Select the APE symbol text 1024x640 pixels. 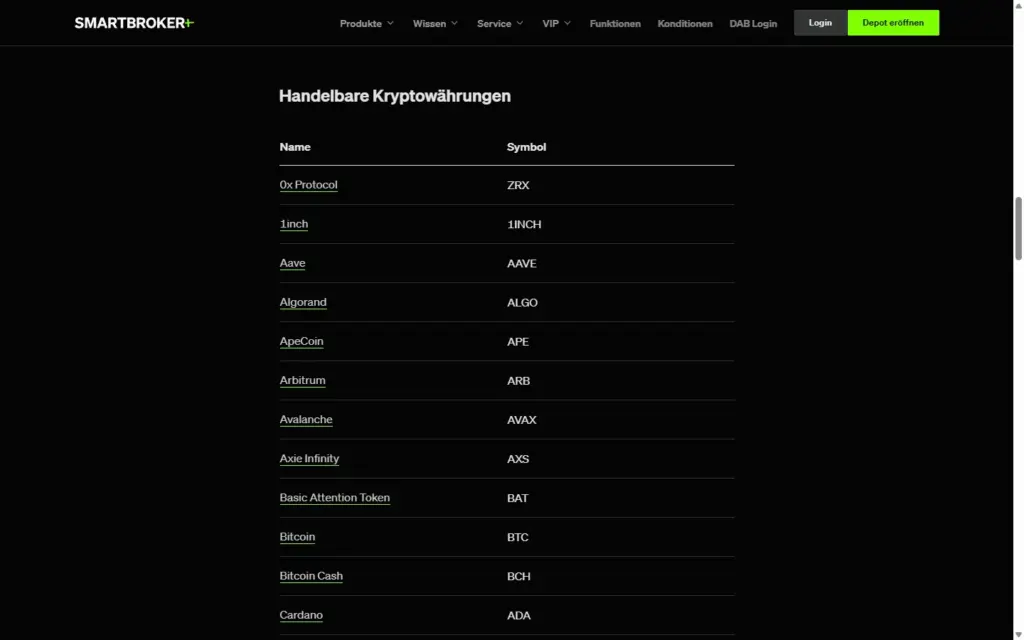(x=518, y=342)
